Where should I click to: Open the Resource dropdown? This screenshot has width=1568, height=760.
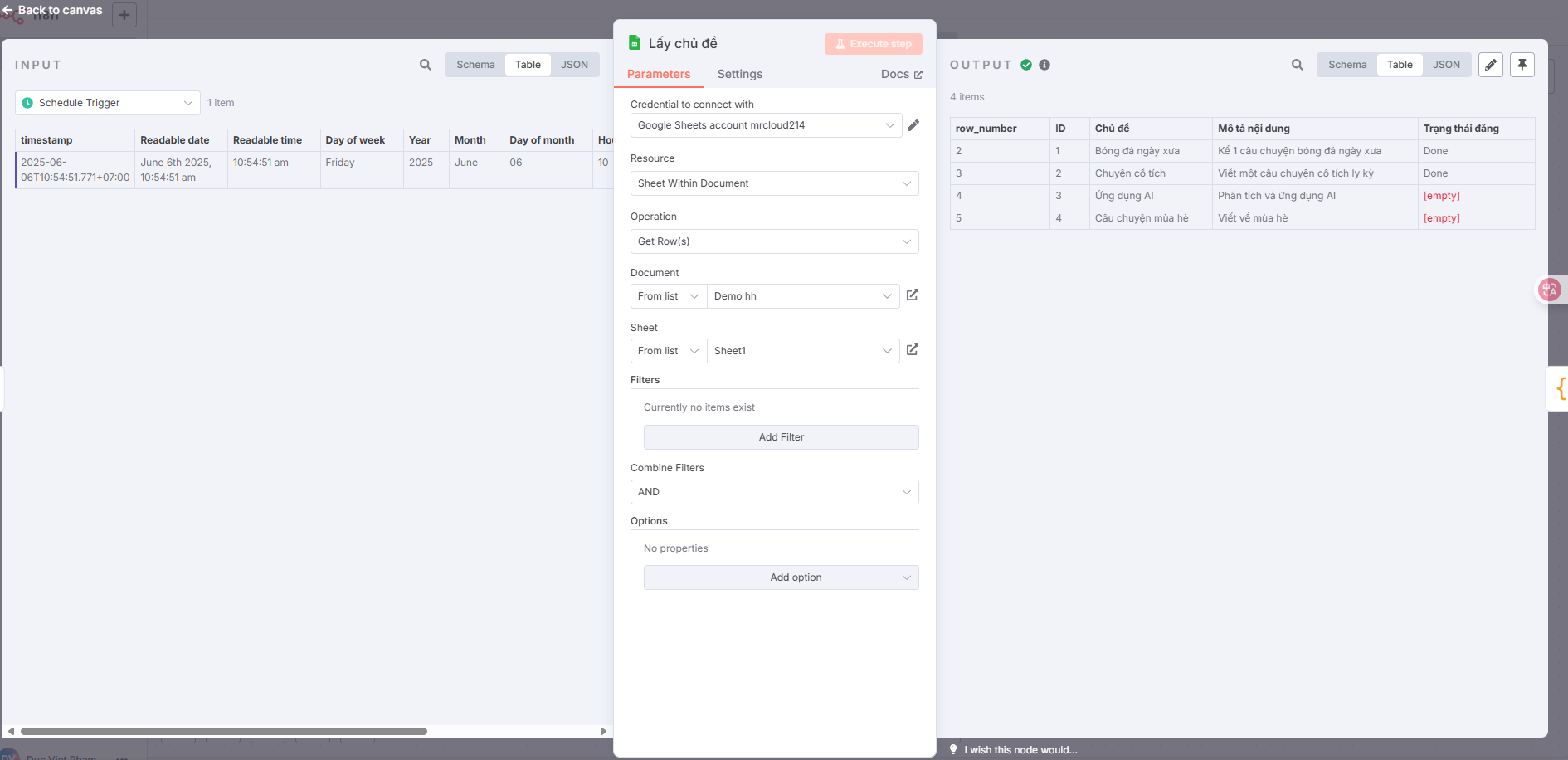coord(774,183)
